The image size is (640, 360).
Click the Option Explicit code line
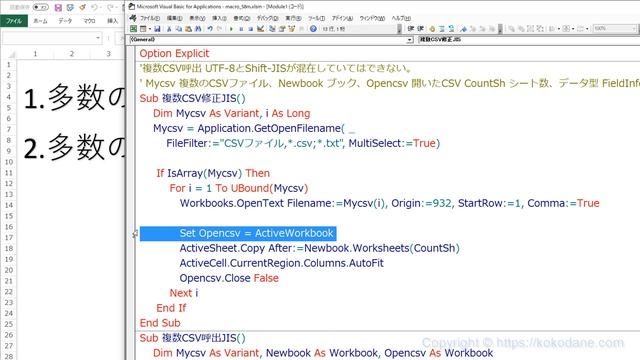click(174, 53)
